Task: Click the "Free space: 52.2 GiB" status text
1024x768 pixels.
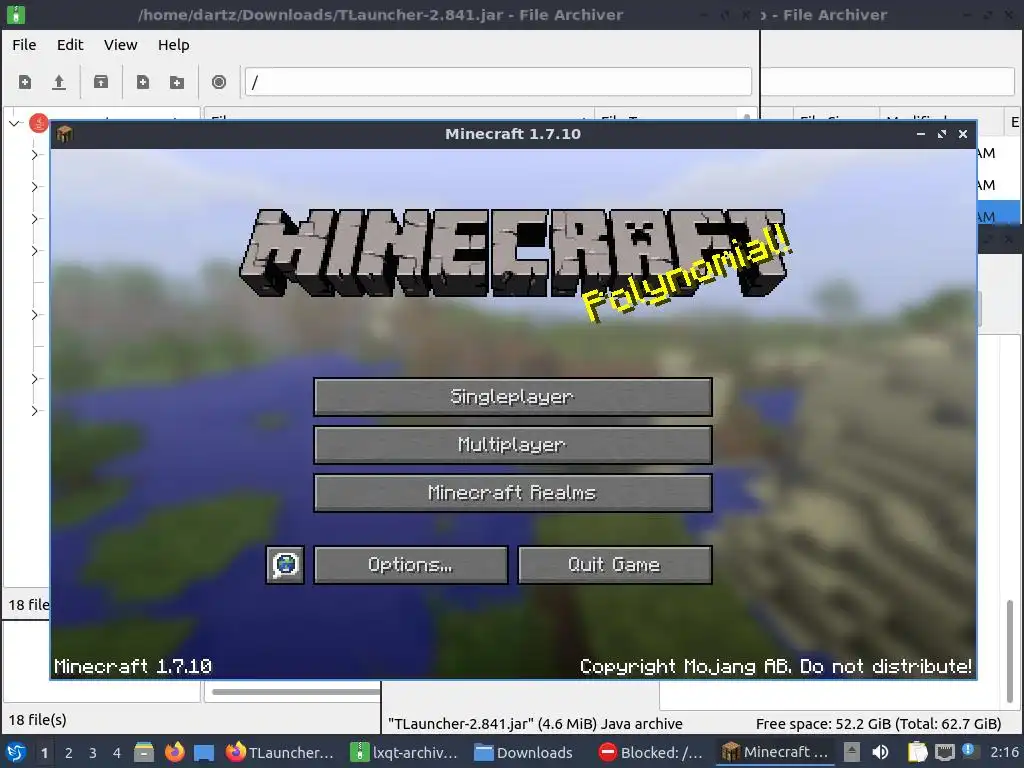Action: pyautogui.click(x=878, y=724)
